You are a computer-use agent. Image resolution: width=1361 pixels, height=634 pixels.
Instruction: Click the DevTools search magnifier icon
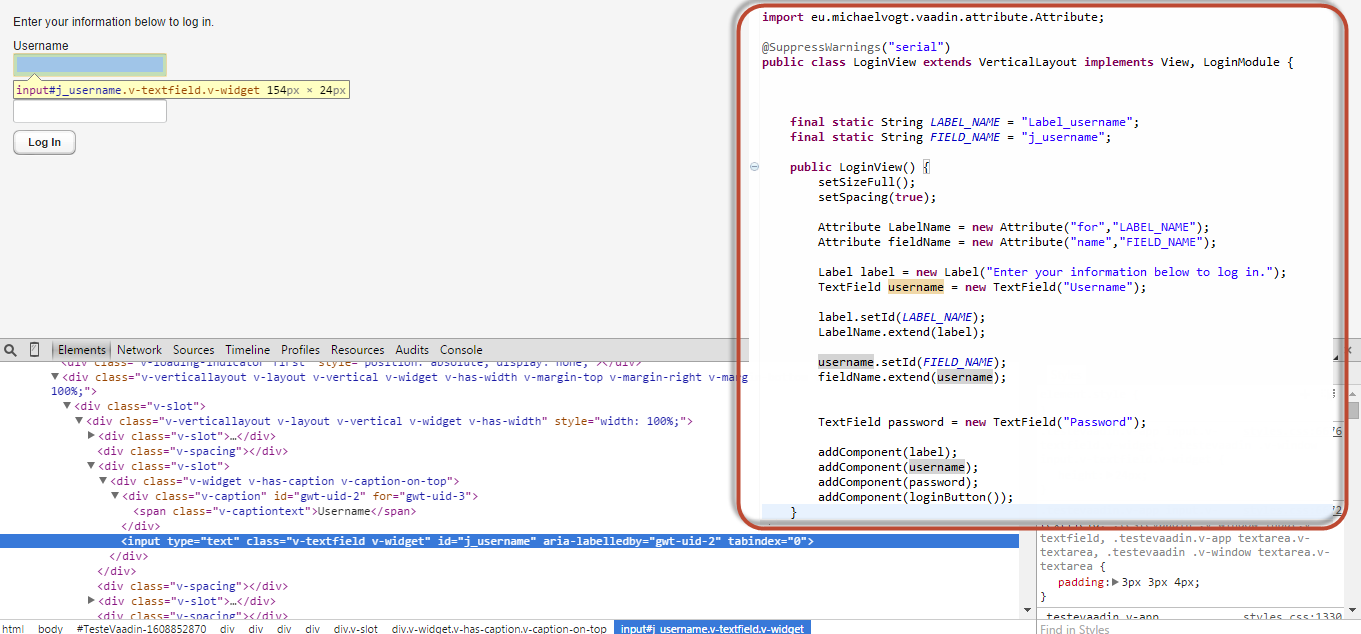click(11, 350)
